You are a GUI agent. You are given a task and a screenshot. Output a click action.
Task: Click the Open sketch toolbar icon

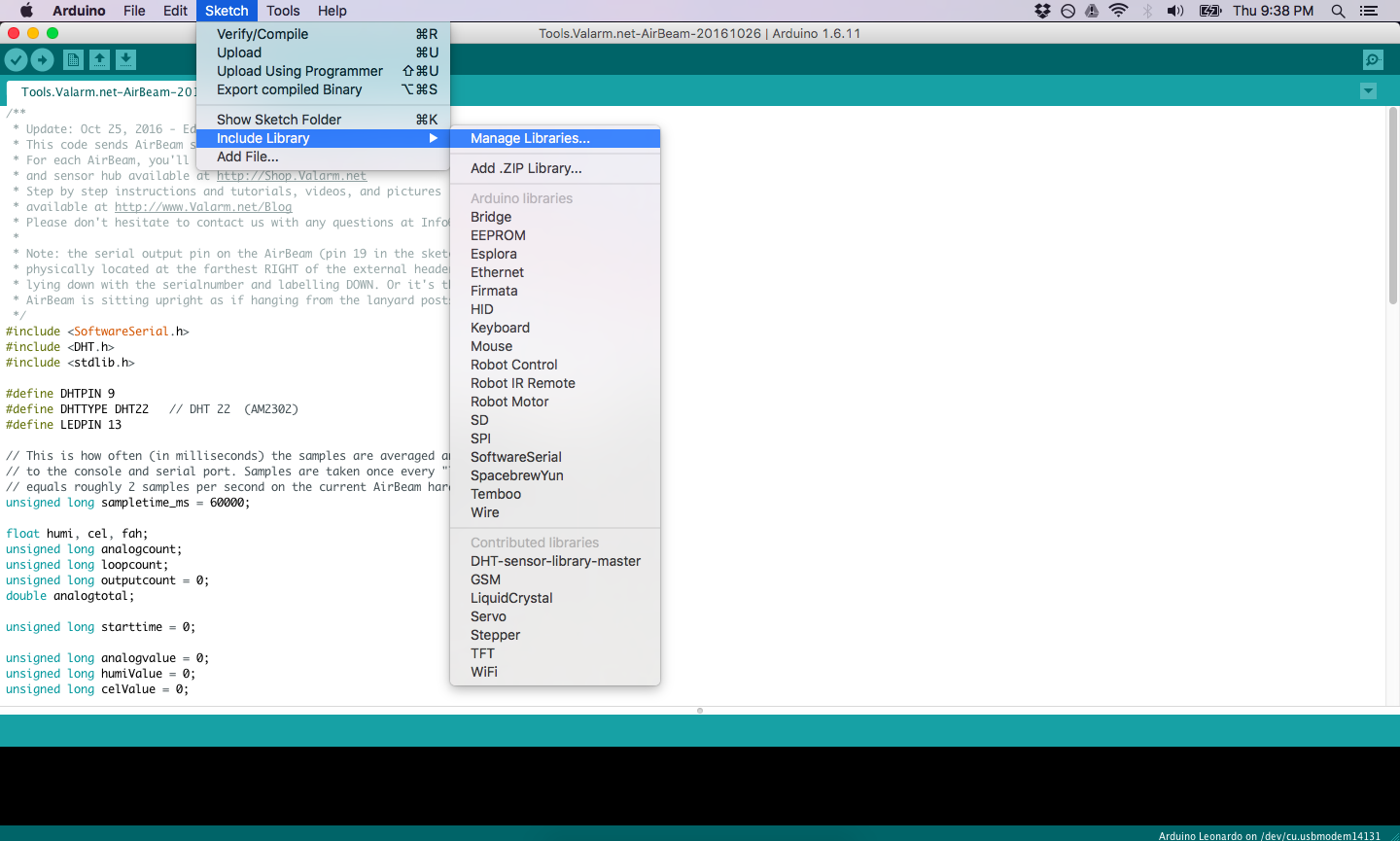pyautogui.click(x=99, y=60)
